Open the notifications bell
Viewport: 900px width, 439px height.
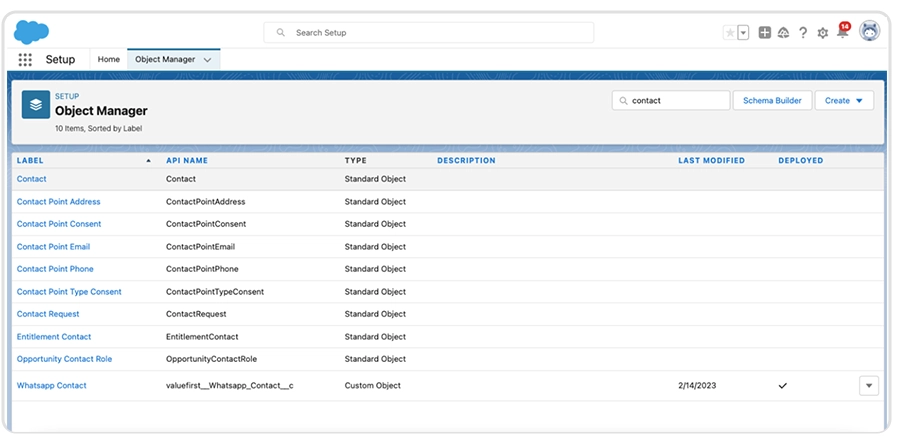(843, 33)
